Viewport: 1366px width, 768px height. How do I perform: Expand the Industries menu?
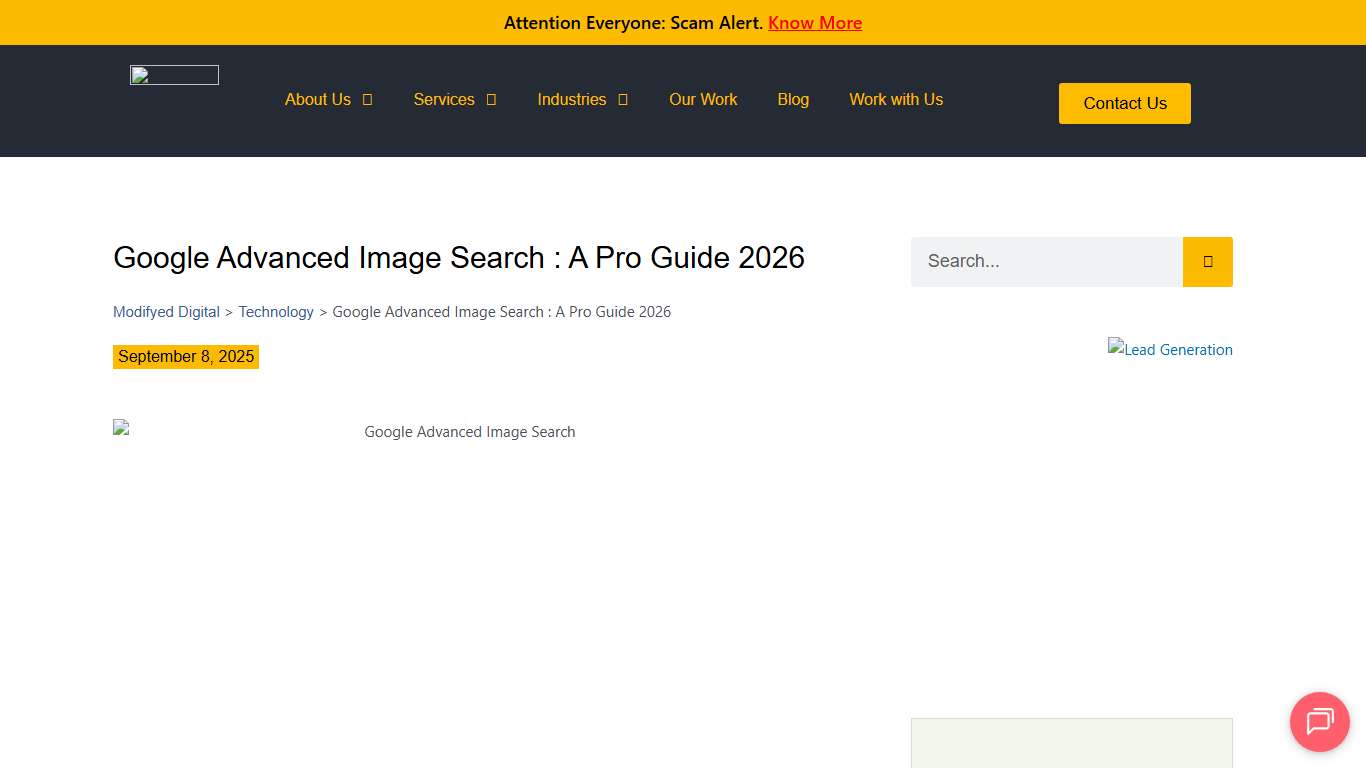click(x=571, y=99)
